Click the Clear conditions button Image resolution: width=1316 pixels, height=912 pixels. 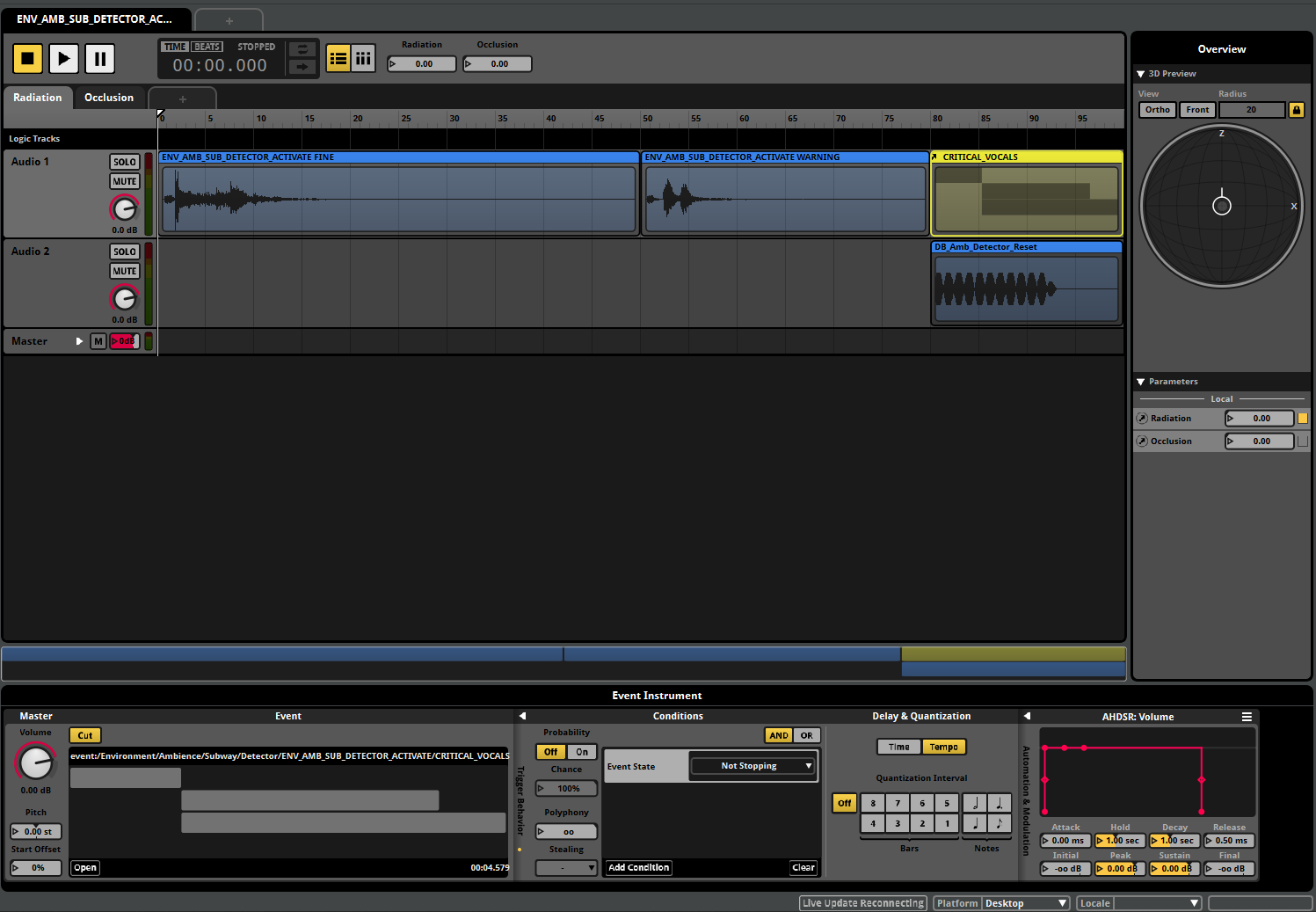point(803,868)
